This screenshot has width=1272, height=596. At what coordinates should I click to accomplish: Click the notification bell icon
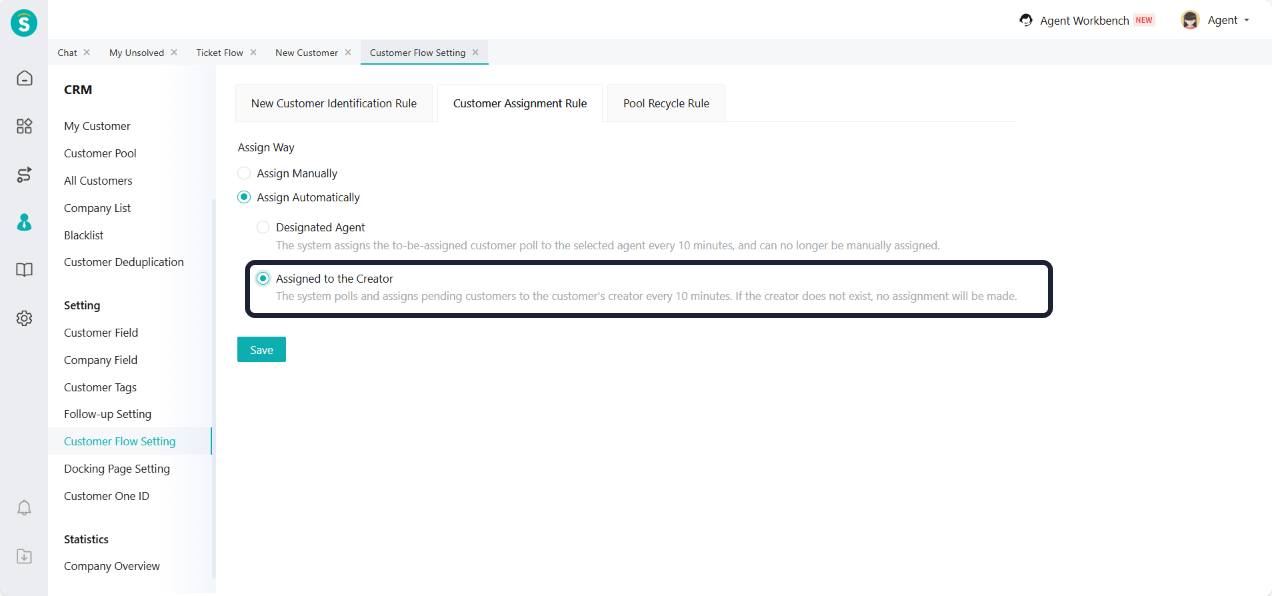[x=24, y=508]
